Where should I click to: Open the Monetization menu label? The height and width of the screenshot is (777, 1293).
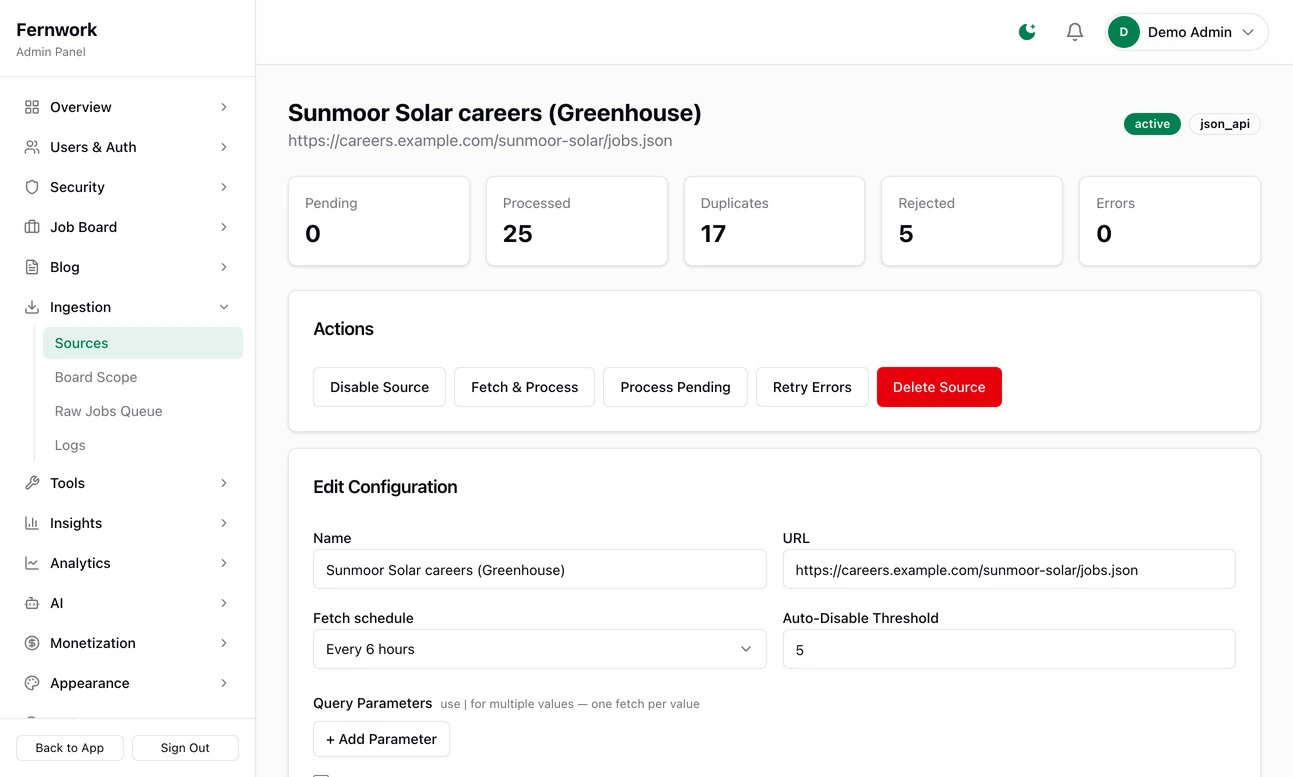pos(93,643)
